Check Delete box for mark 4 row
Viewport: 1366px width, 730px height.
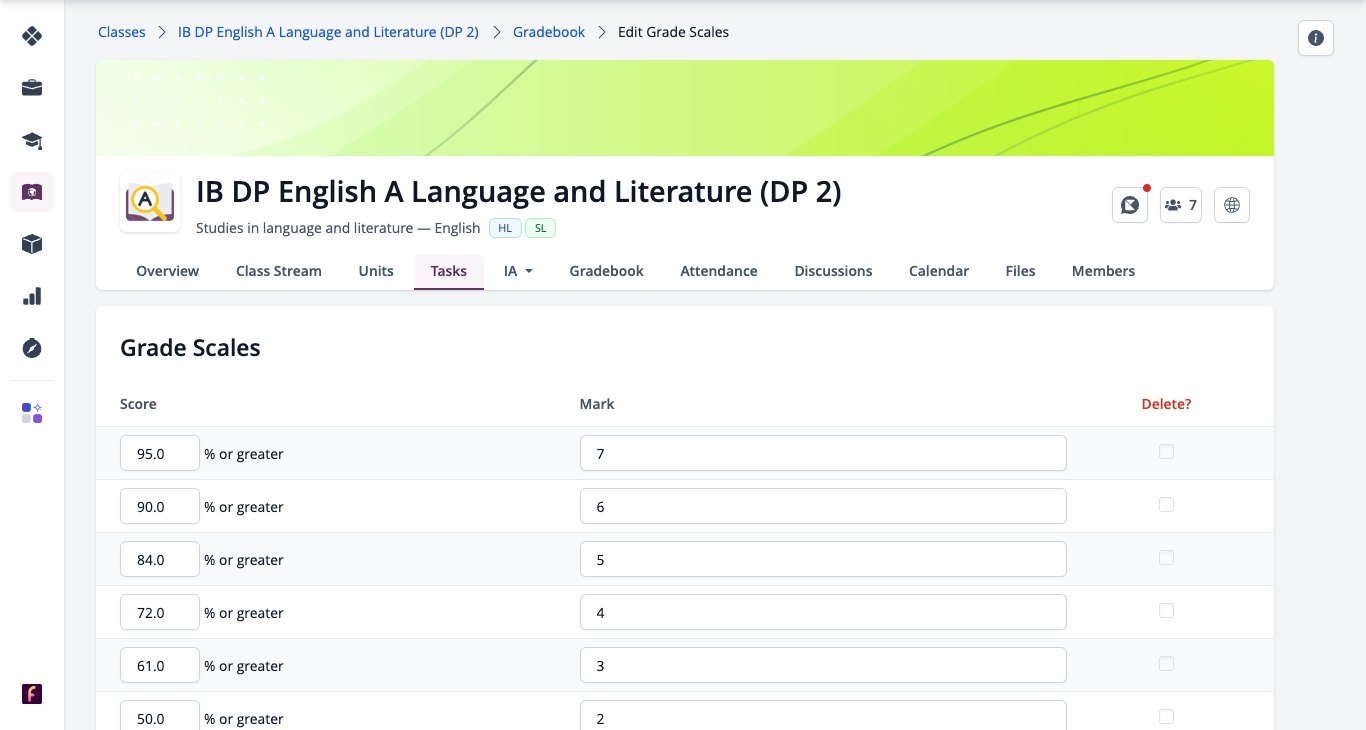[x=1166, y=611]
